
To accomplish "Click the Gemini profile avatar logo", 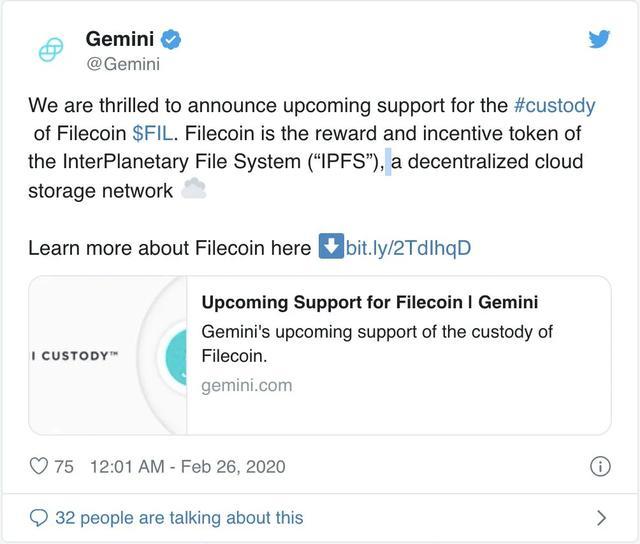I will click(x=51, y=49).
